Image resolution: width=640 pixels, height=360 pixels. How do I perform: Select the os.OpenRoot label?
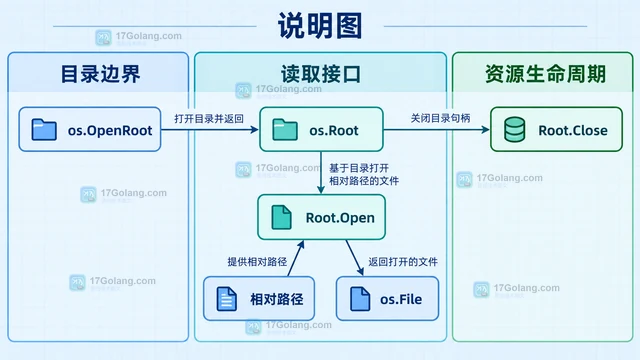[x=110, y=131]
